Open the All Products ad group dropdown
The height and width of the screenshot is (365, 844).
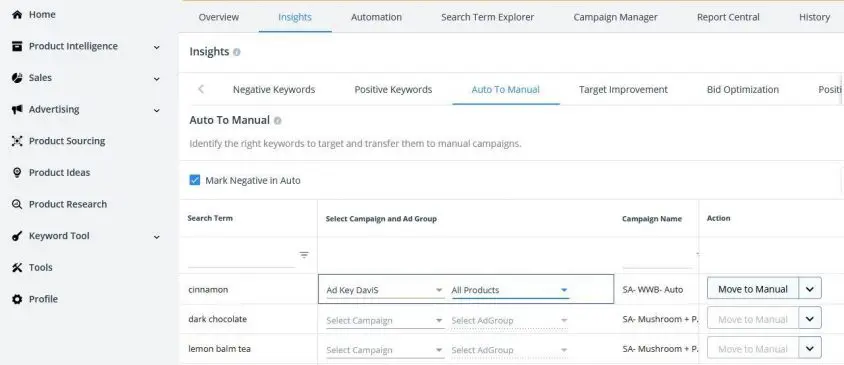510,290
